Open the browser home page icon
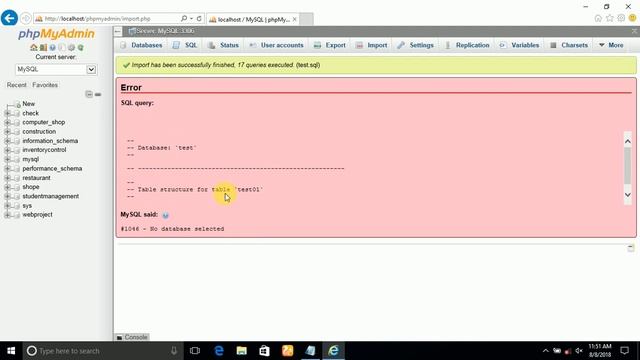 tap(598, 18)
